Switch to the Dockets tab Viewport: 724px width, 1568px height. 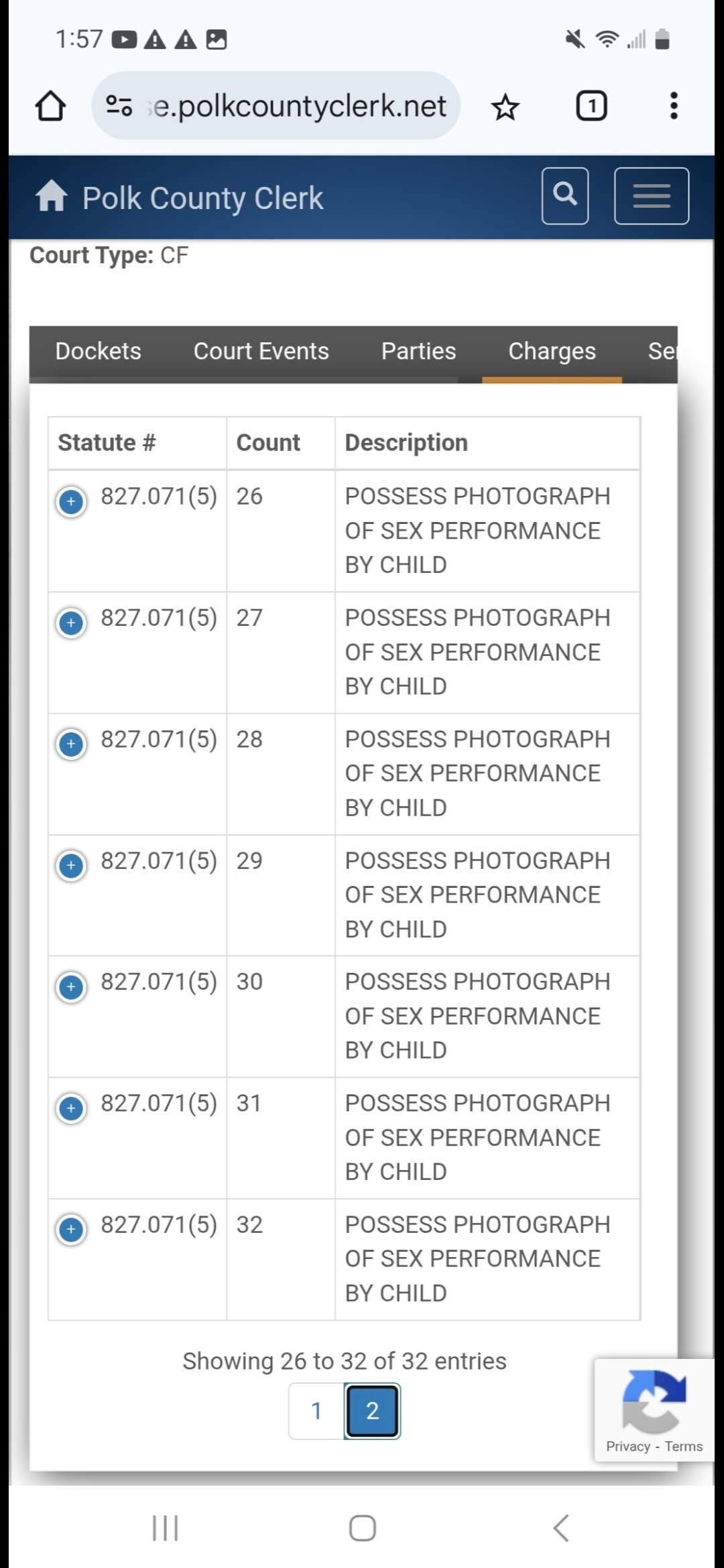click(98, 351)
